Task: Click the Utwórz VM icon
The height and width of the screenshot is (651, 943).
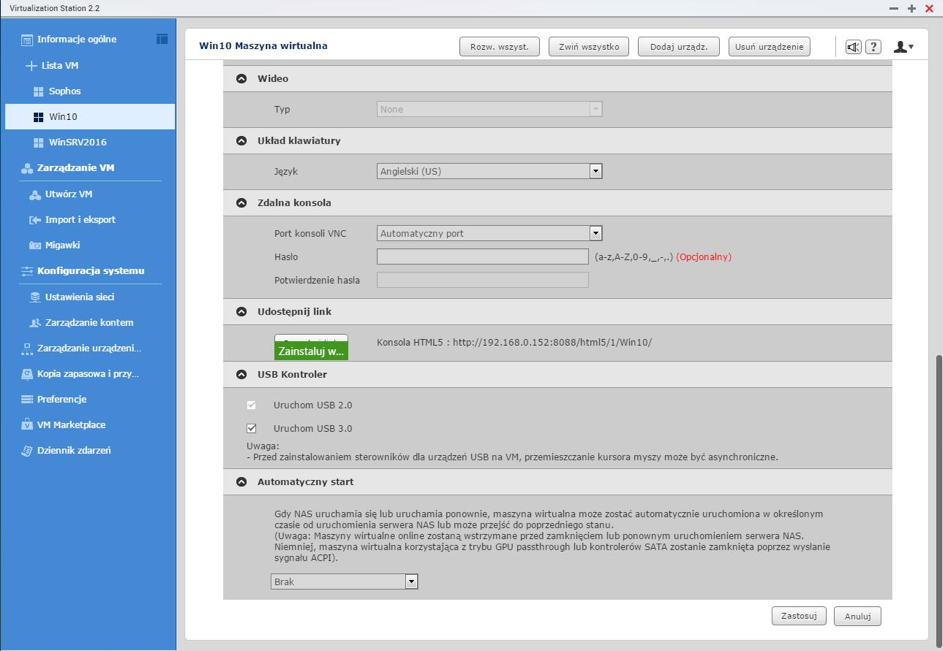Action: click(35, 194)
